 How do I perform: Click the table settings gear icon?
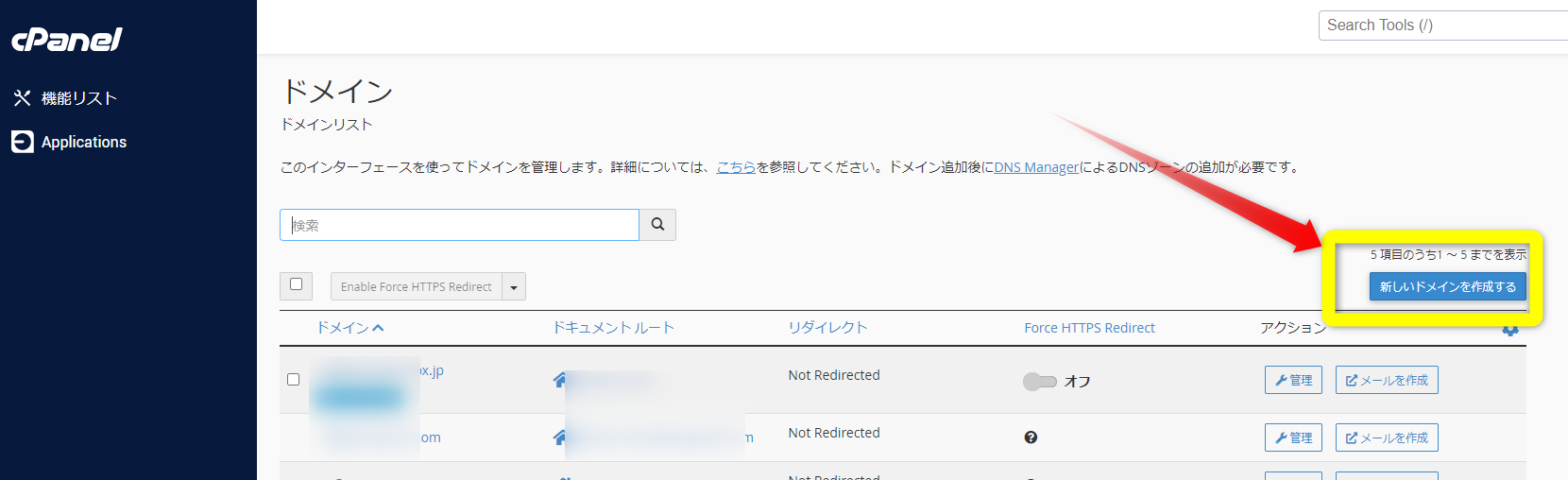point(1510,329)
